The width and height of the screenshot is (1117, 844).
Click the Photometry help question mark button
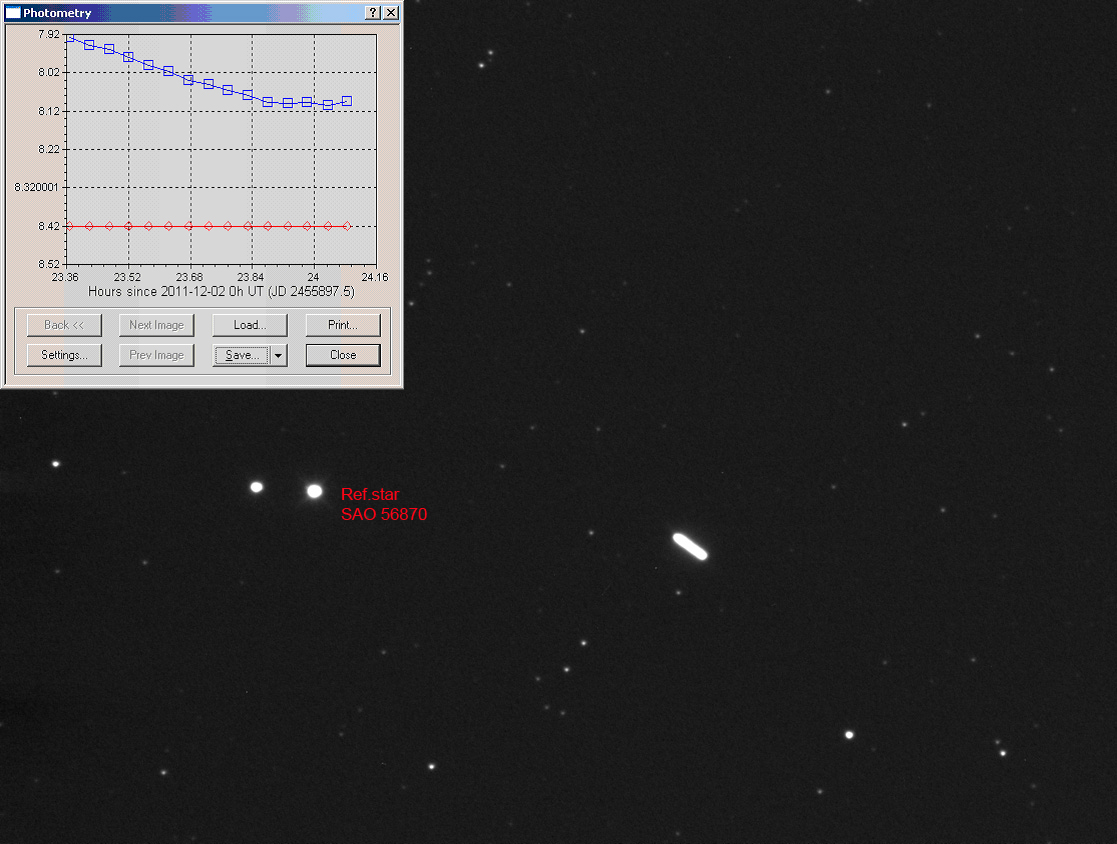373,13
